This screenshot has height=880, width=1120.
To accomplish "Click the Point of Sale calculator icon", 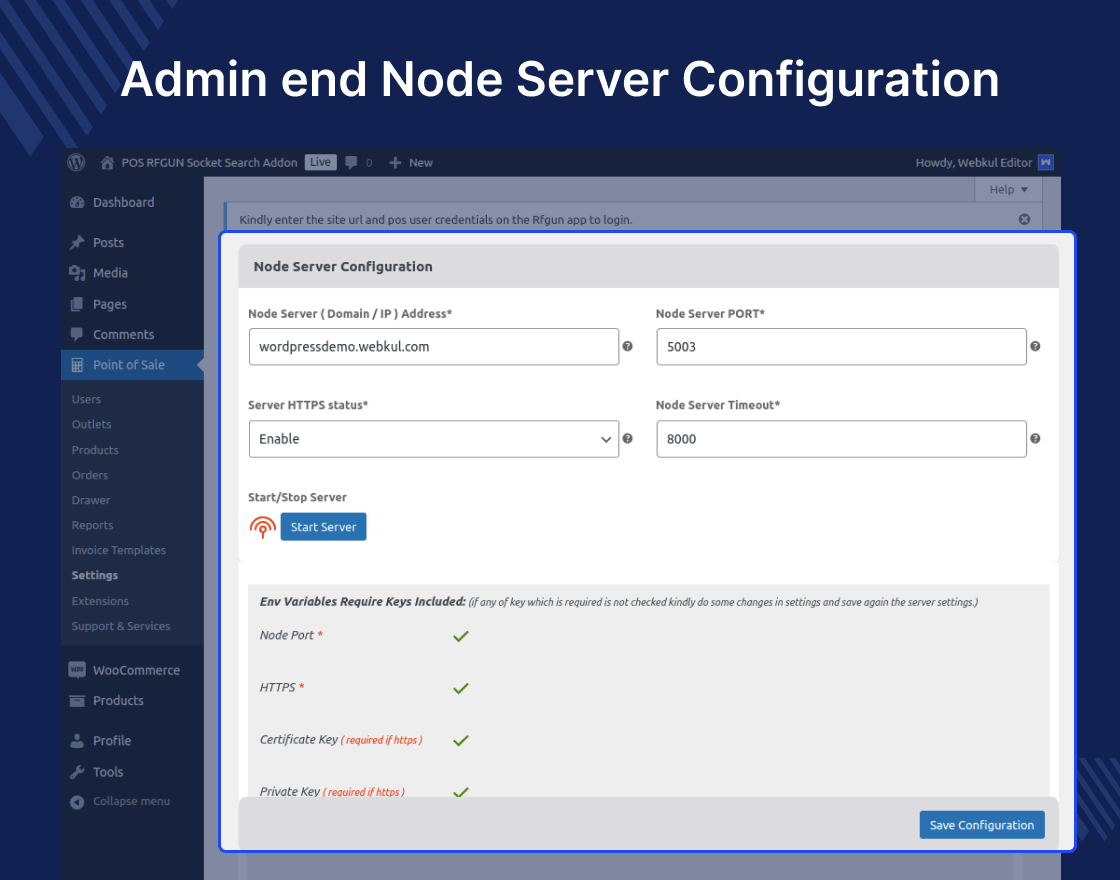I will 77,365.
